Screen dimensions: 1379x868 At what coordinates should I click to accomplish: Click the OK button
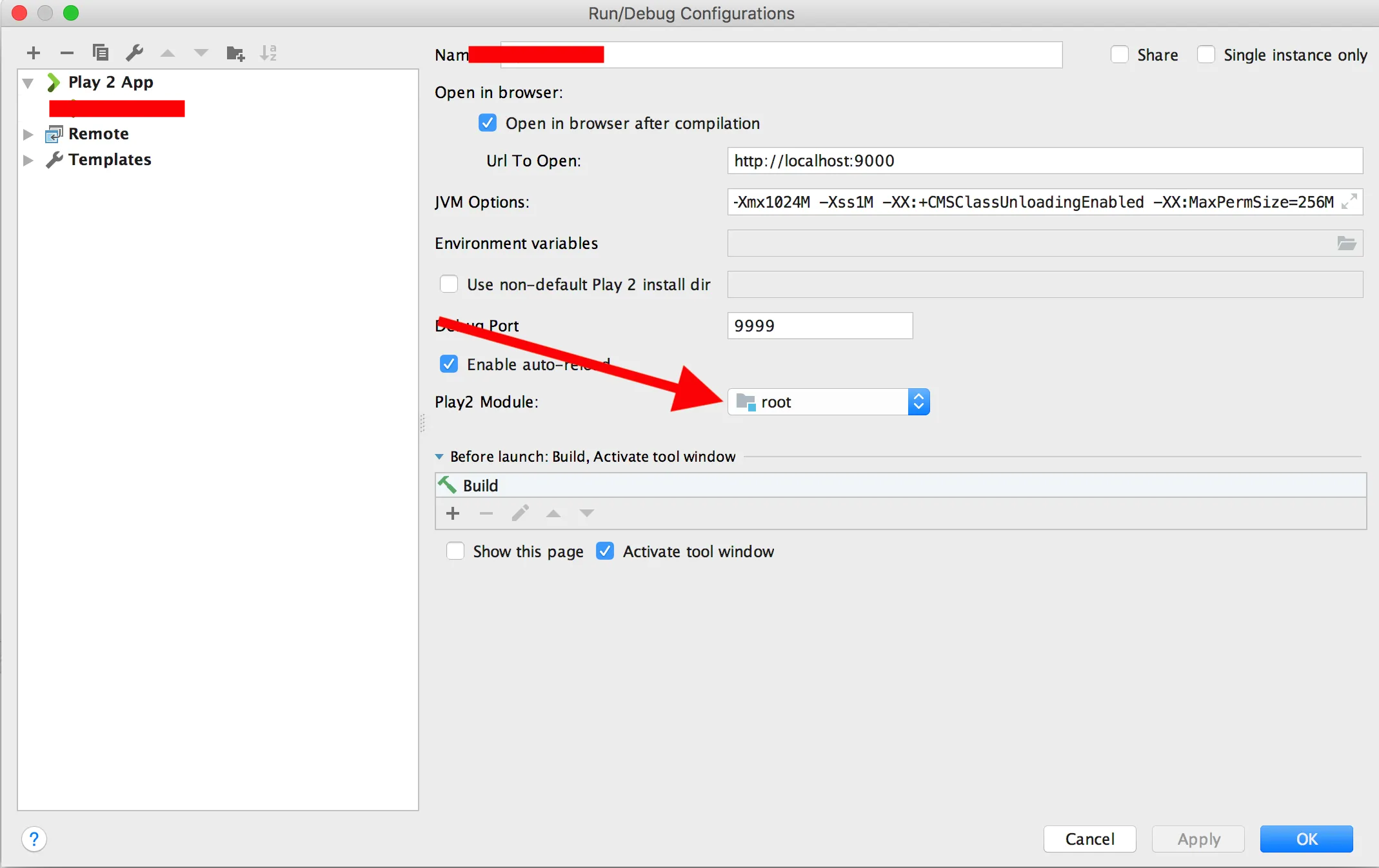(1306, 839)
